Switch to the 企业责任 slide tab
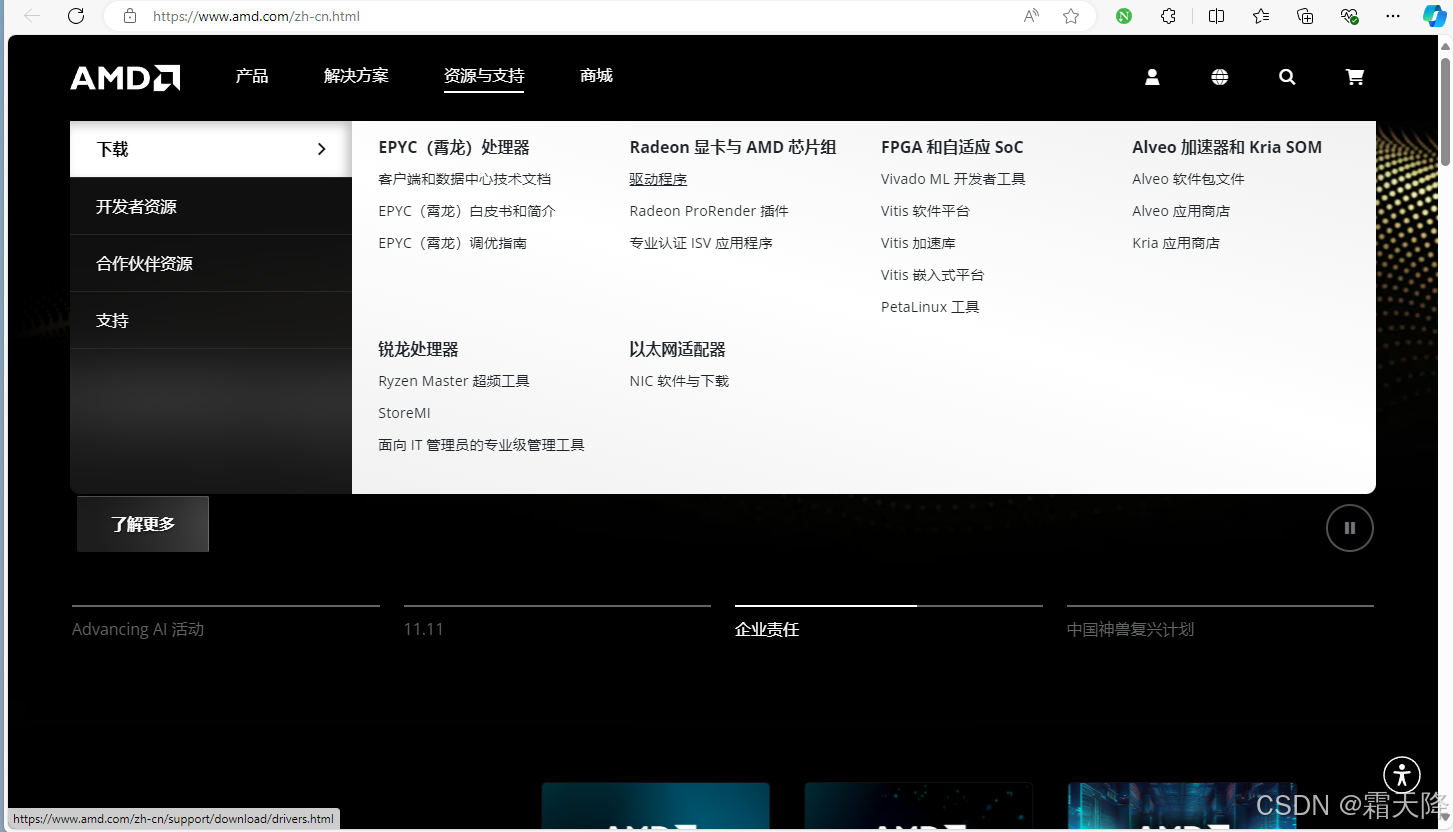 (x=767, y=629)
